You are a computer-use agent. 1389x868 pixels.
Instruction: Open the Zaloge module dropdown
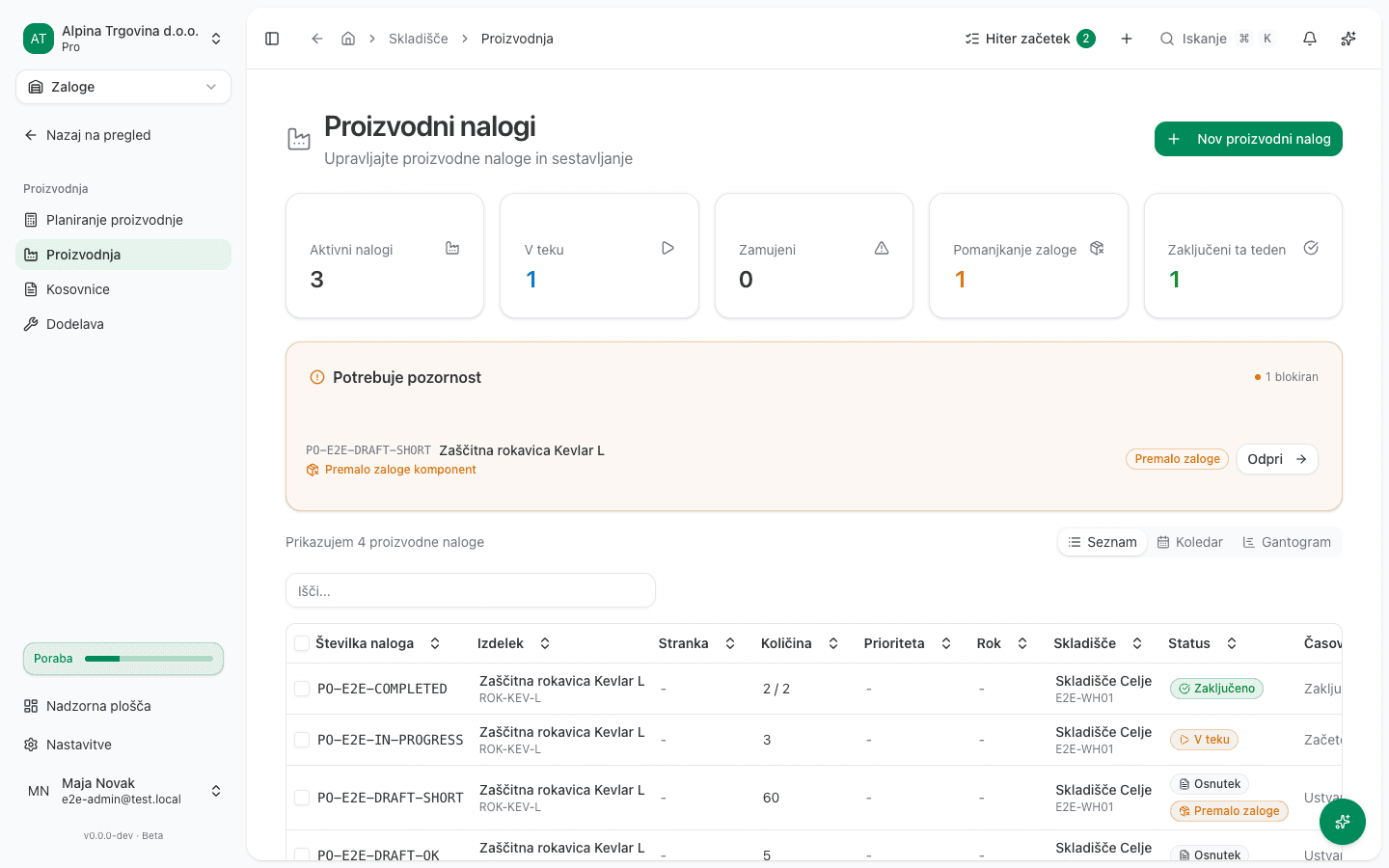point(123,87)
